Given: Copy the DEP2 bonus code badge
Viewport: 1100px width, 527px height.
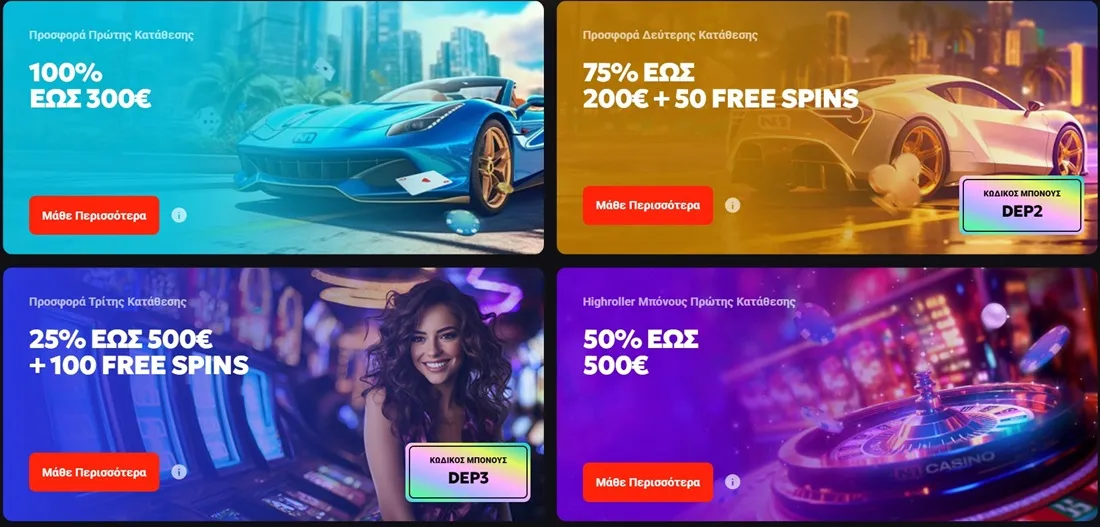Looking at the screenshot, I should pos(1021,204).
